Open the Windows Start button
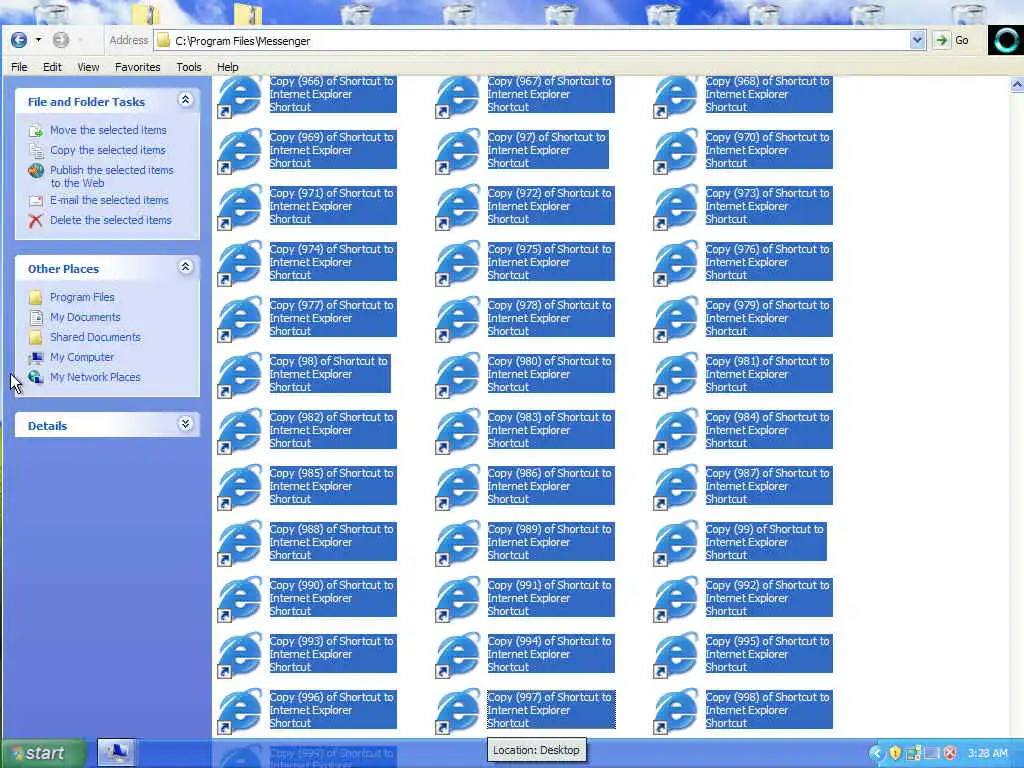1024x768 pixels. tap(43, 753)
